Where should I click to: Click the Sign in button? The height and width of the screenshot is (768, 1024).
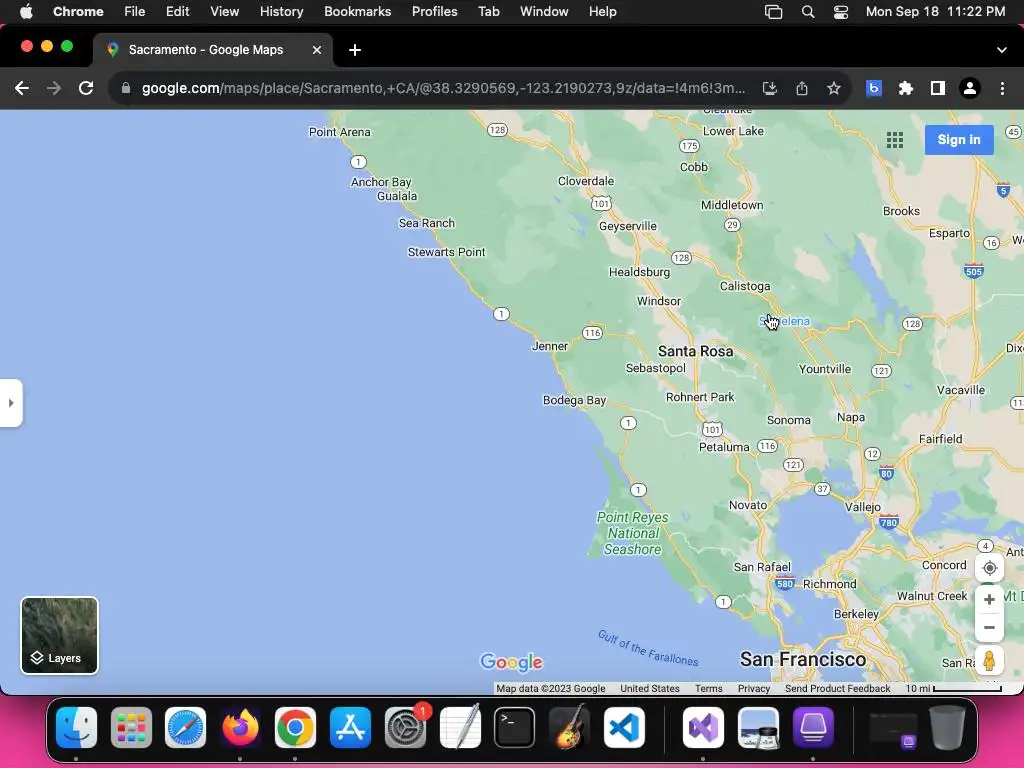[x=959, y=140]
